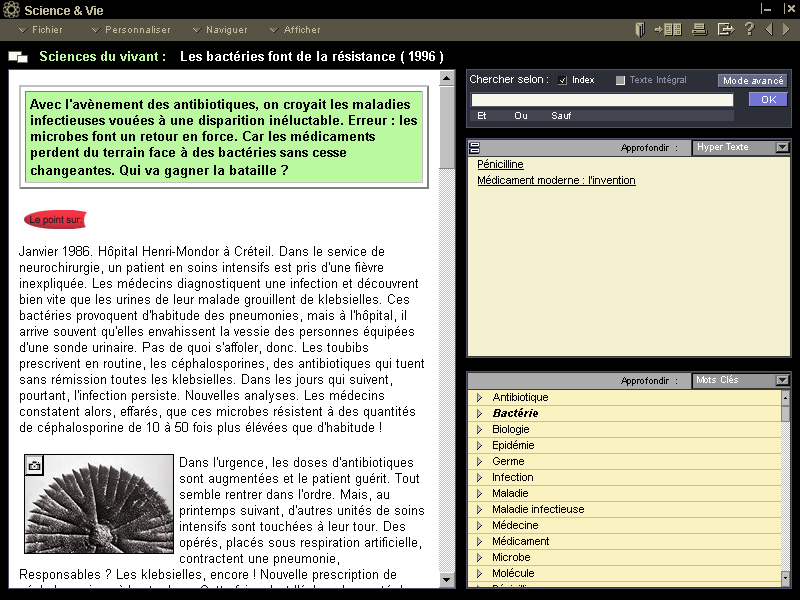Click the search text input field
Viewport: 800px width, 600px height.
tap(602, 99)
